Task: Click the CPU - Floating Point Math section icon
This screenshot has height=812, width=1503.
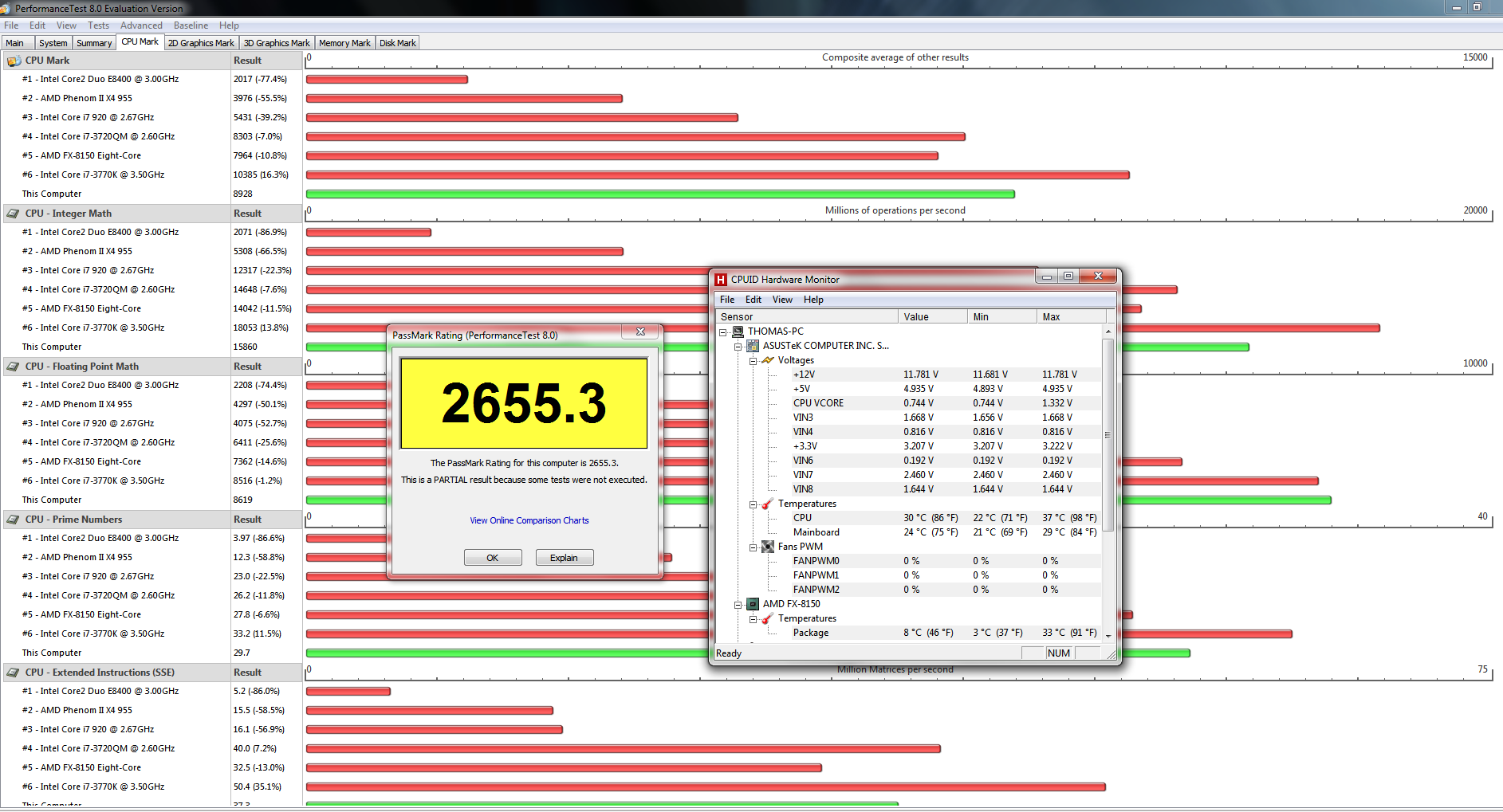Action: click(x=14, y=367)
